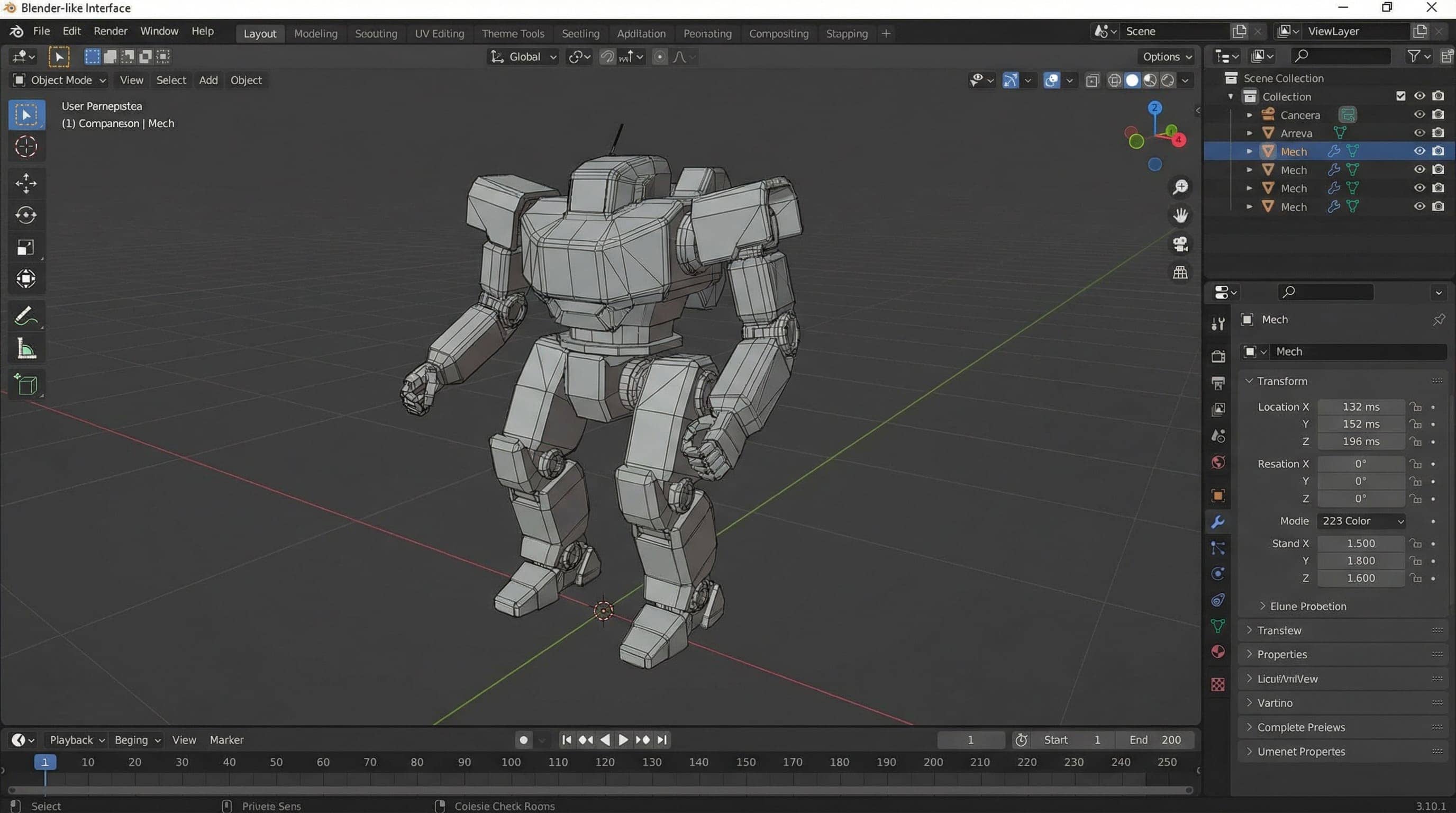Expand the selected Mech tree item
Viewport: 1456px width, 813px height.
(1249, 151)
